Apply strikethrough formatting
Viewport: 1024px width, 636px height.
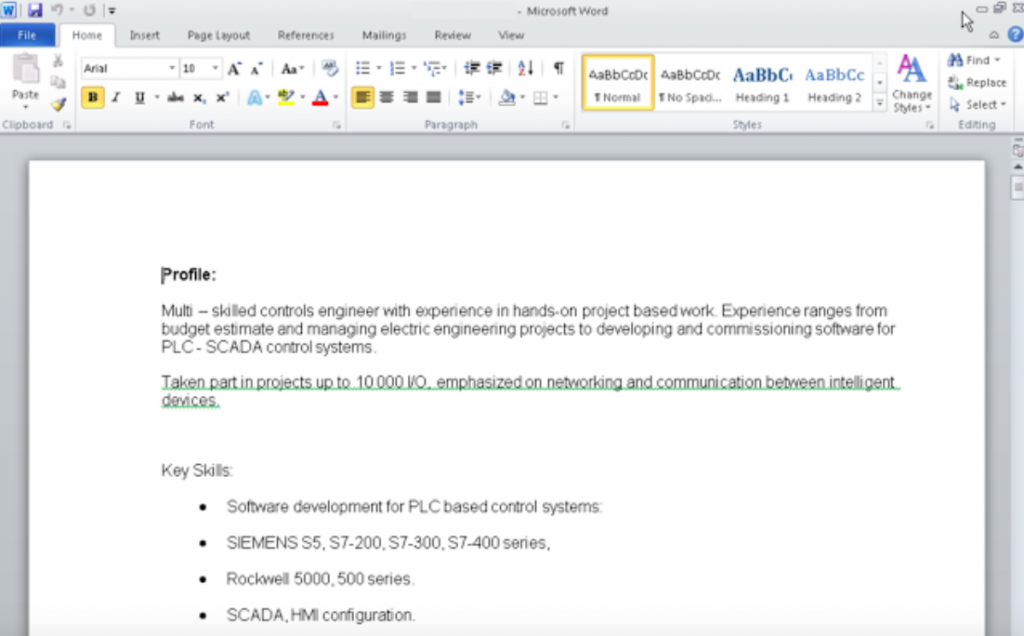[x=175, y=98]
